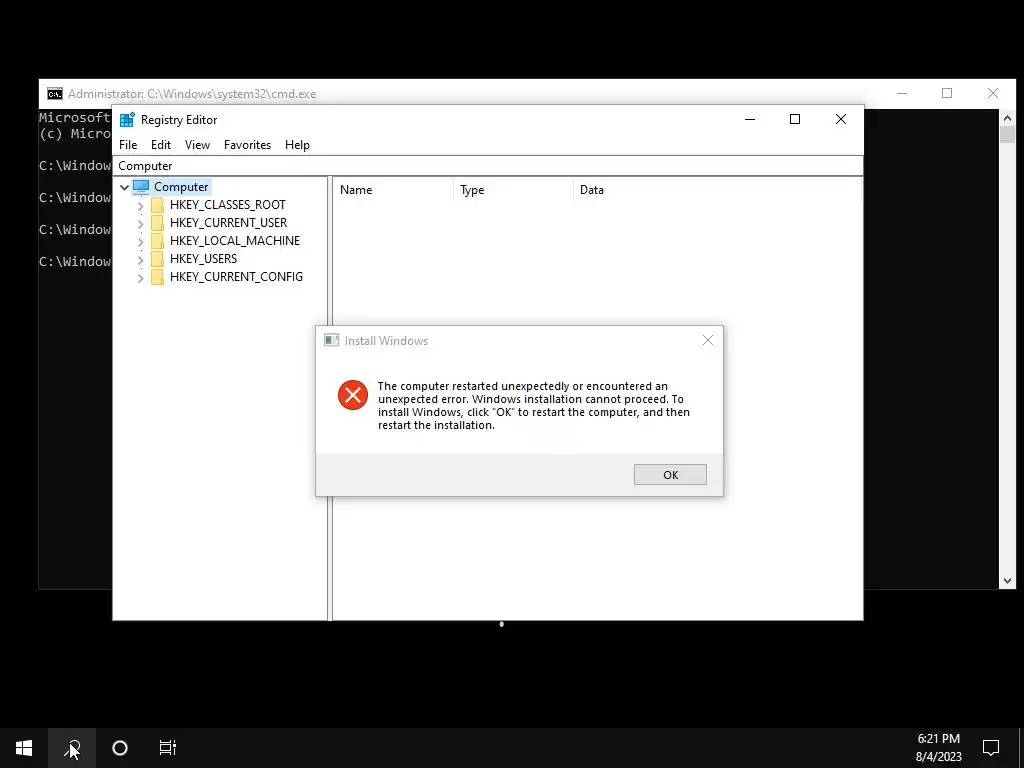Open the Edit menu in Registry Editor
Viewport: 1024px width, 768px height.
[161, 145]
